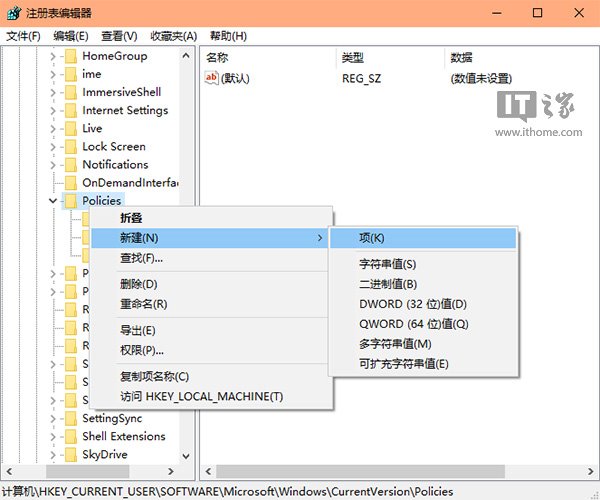600x500 pixels.
Task: Select 可扩充字符串值(E) in the submenu
Action: [x=423, y=364]
